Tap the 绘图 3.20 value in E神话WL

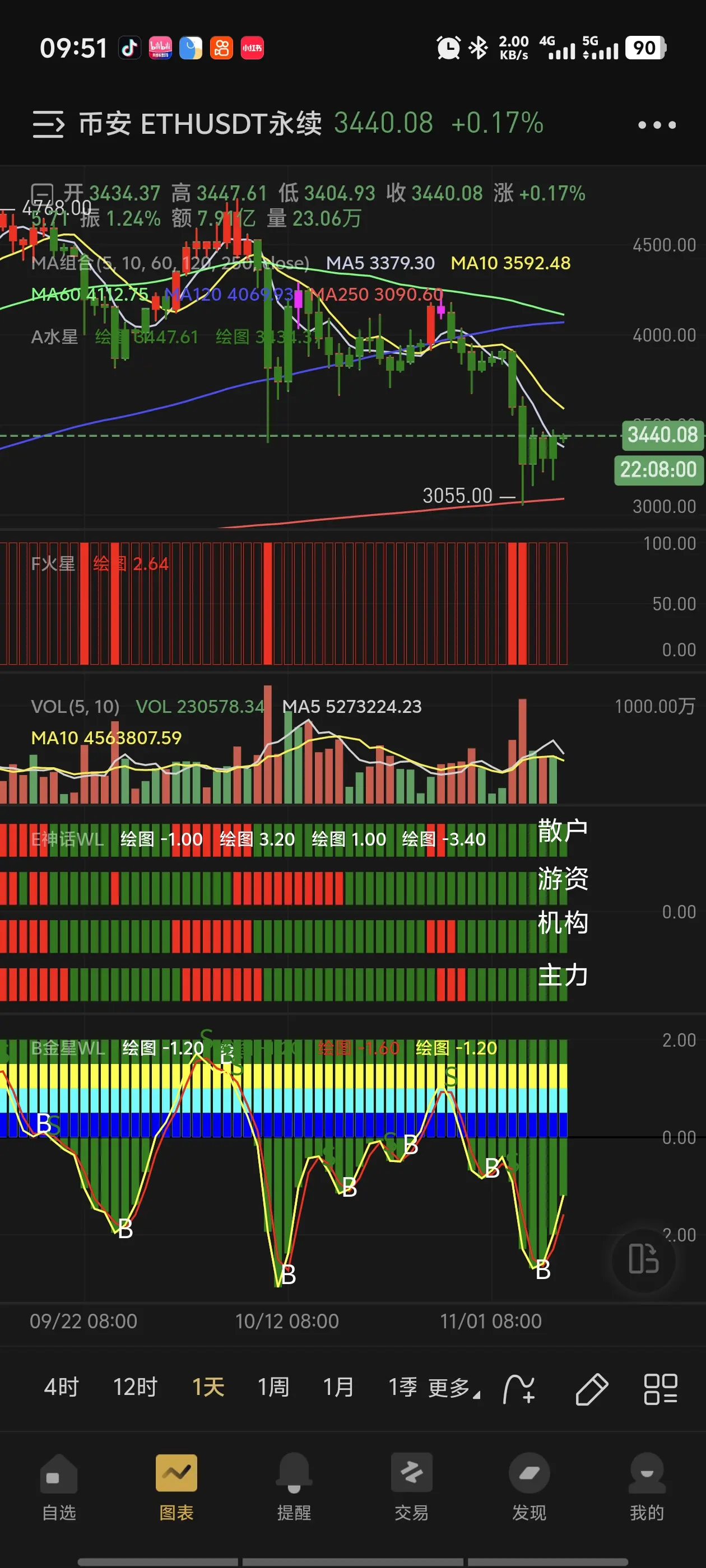(x=257, y=839)
